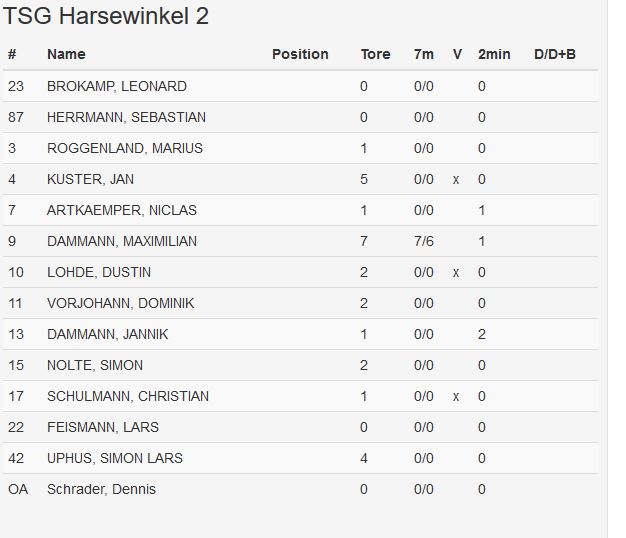626x538 pixels.
Task: Click the 2min column header
Action: point(494,54)
